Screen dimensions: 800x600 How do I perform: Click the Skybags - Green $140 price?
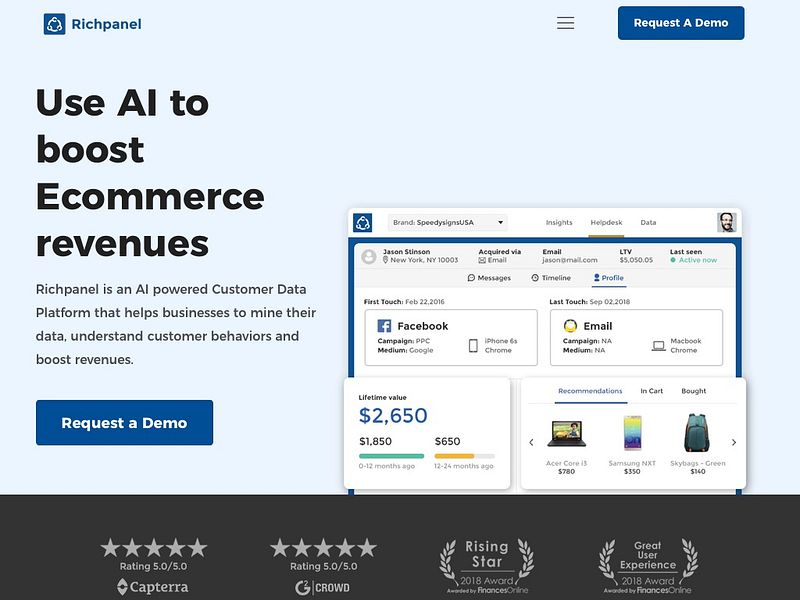click(697, 472)
